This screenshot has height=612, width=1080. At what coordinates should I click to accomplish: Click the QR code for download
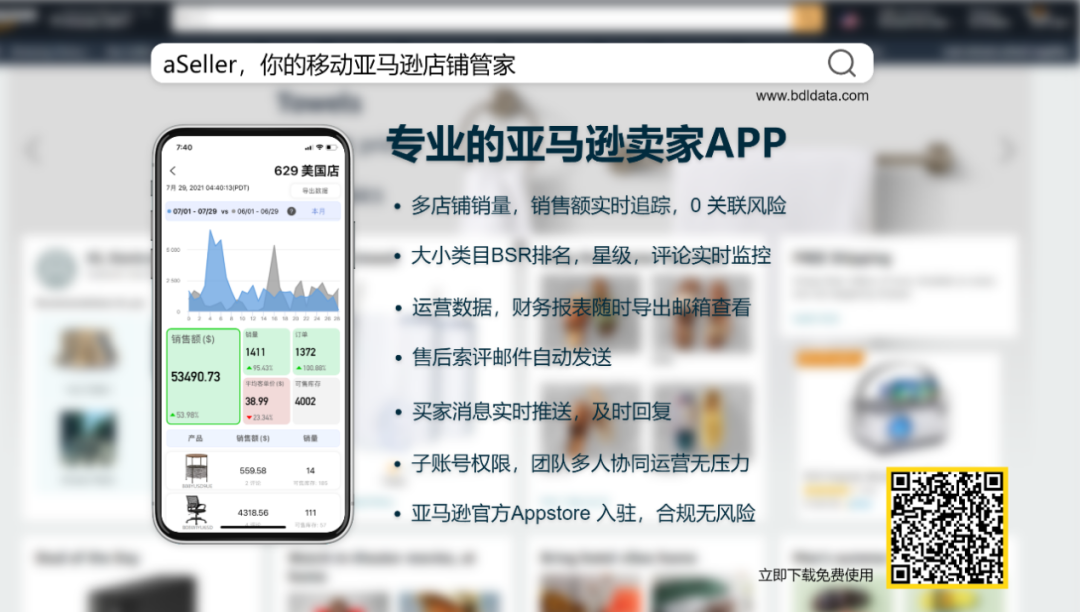(946, 527)
